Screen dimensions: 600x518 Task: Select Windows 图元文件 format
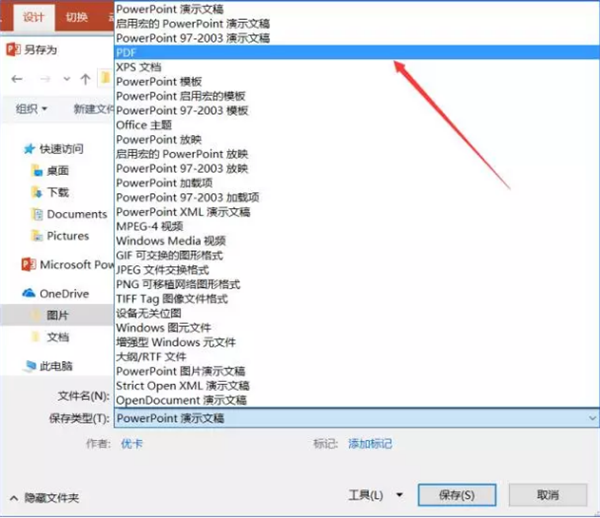point(357,328)
